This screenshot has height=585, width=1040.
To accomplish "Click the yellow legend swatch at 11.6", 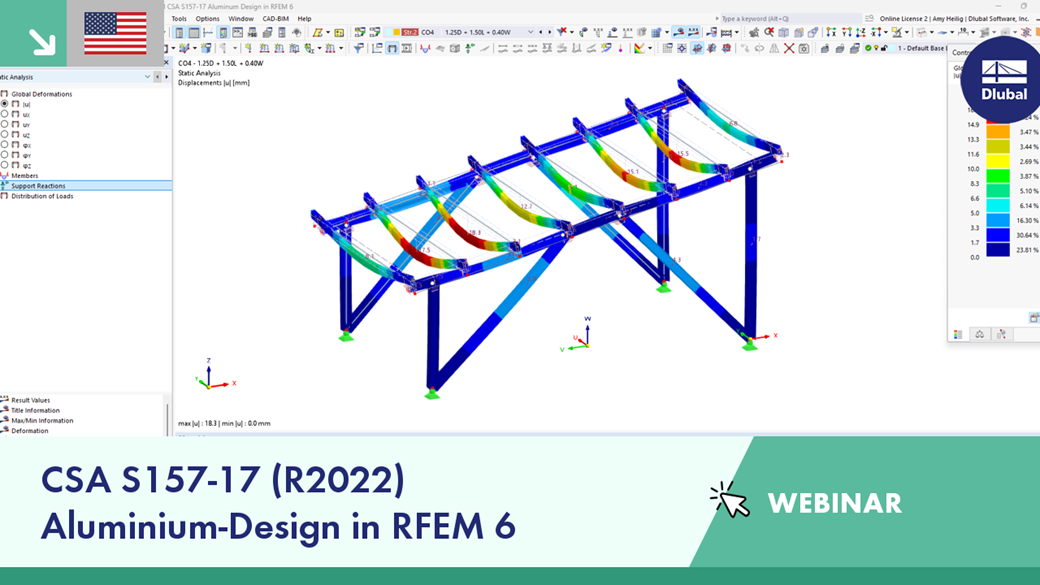I will point(998,161).
